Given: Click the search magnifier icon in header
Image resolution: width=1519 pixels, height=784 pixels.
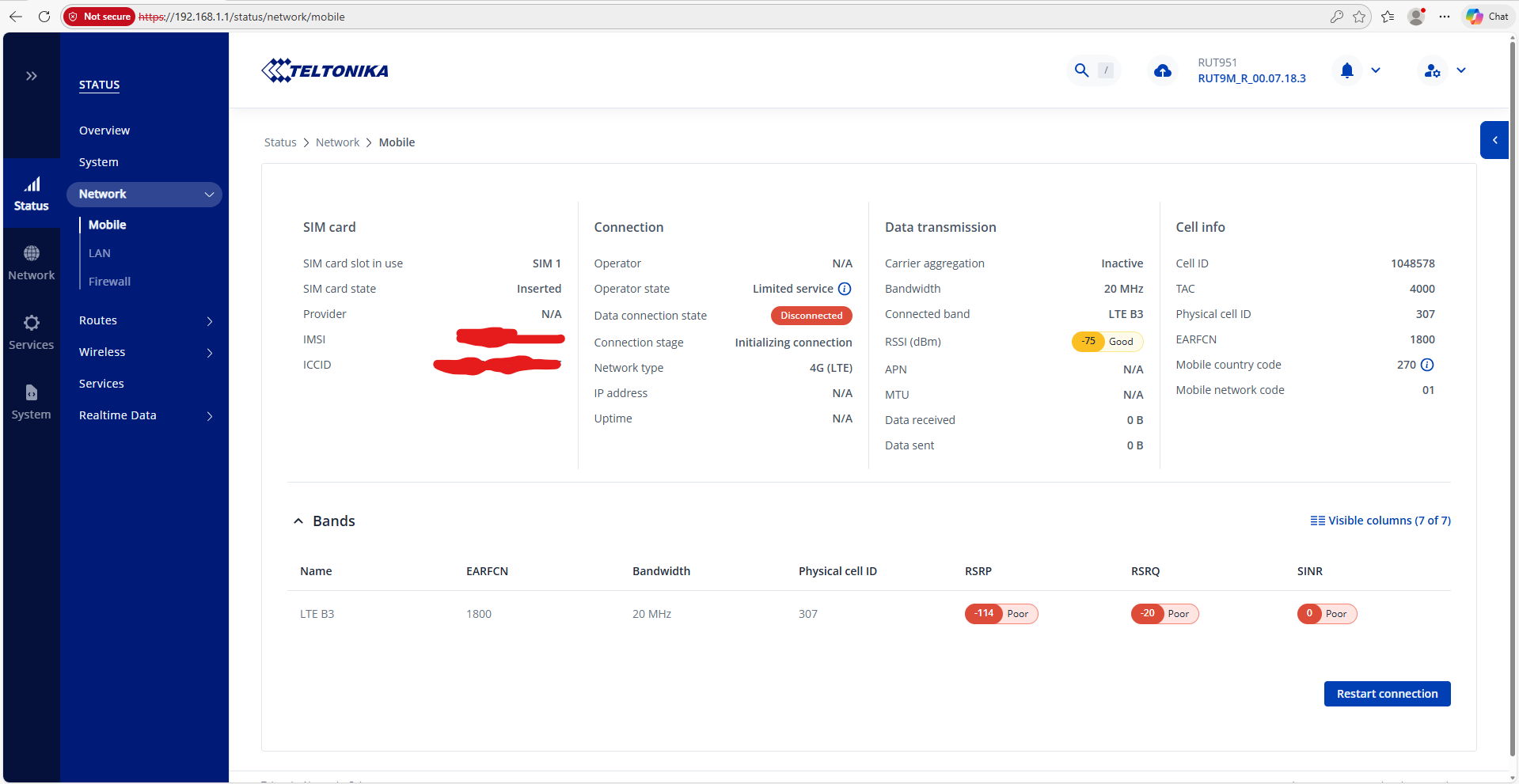Looking at the screenshot, I should click(1081, 70).
